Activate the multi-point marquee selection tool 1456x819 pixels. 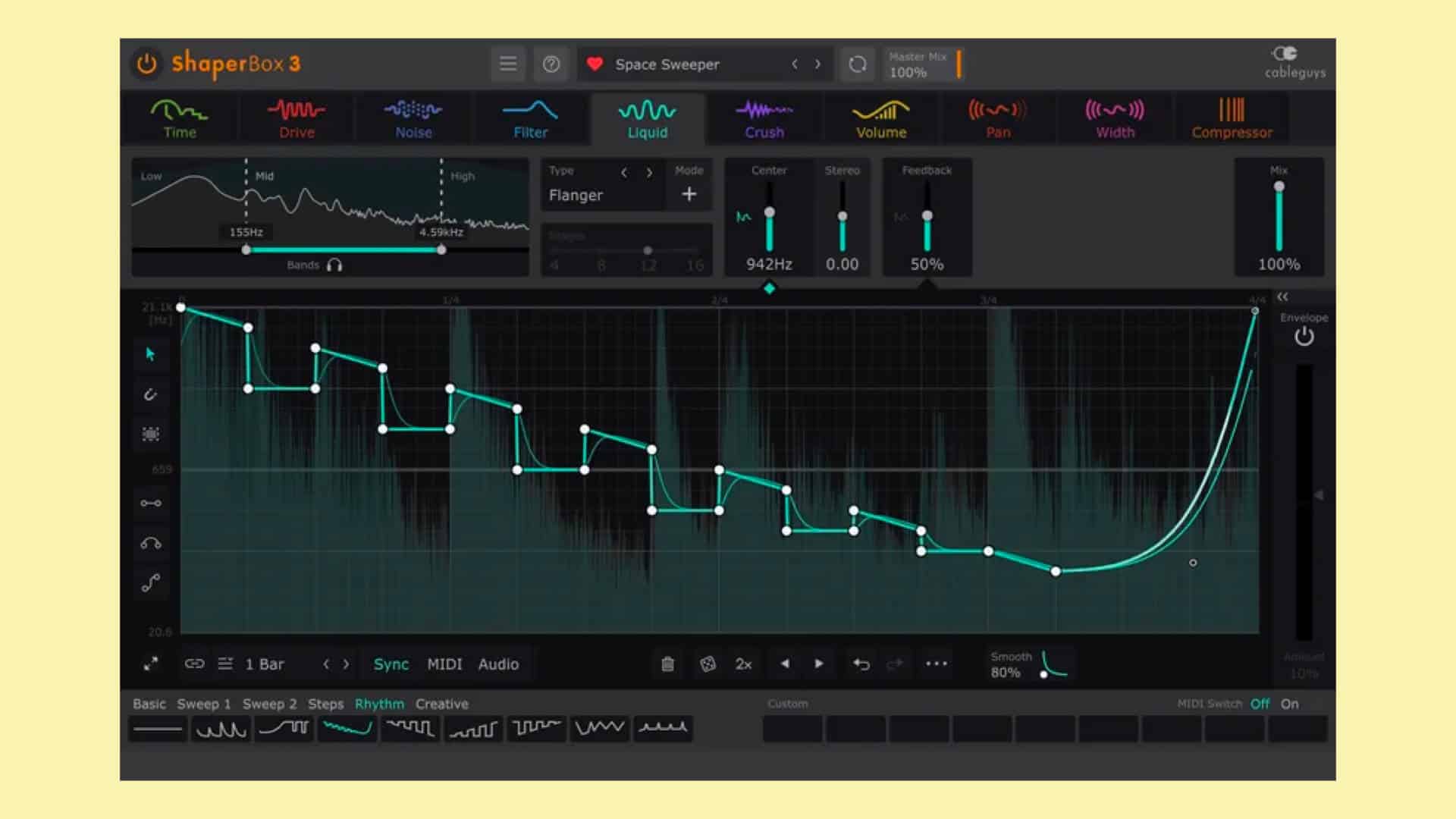click(x=151, y=434)
